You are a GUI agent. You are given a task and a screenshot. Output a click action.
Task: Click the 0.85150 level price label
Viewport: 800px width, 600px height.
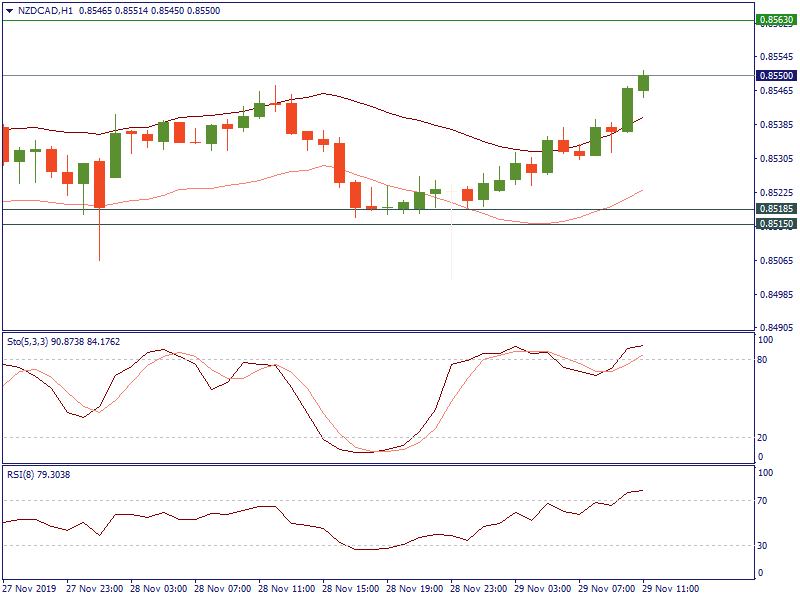tap(776, 225)
